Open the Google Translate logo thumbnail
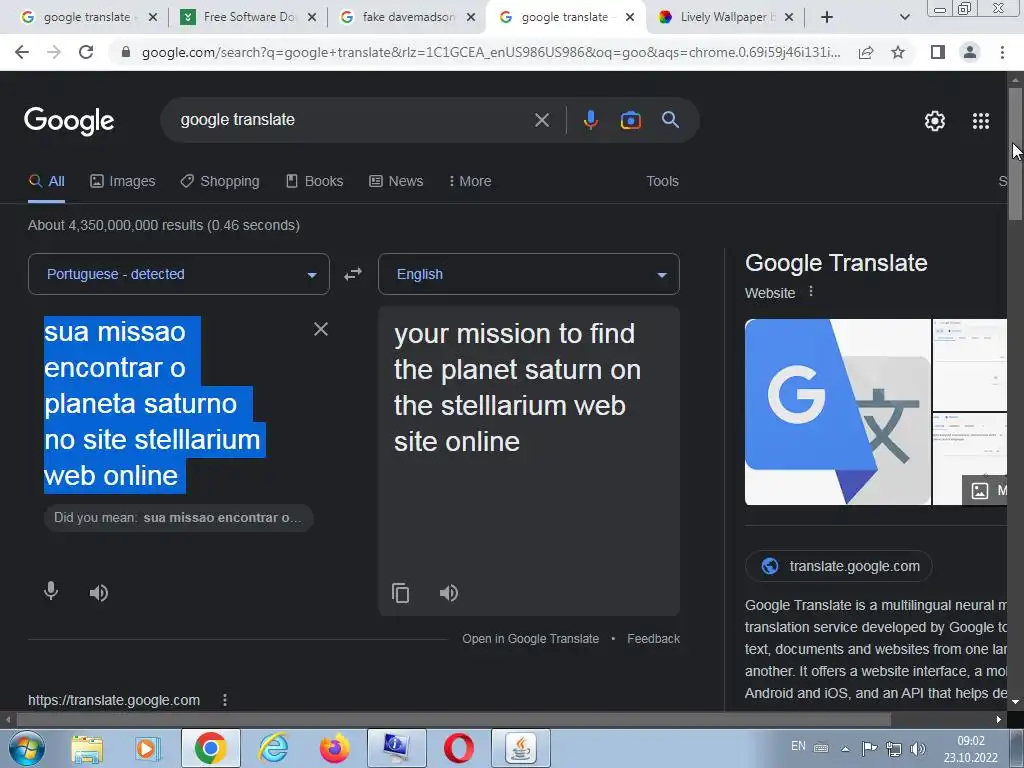Viewport: 1024px width, 768px height. tap(837, 411)
